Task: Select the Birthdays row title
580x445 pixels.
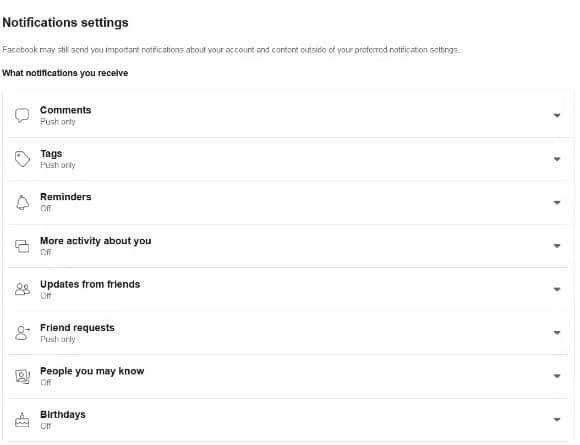Action: click(x=63, y=414)
